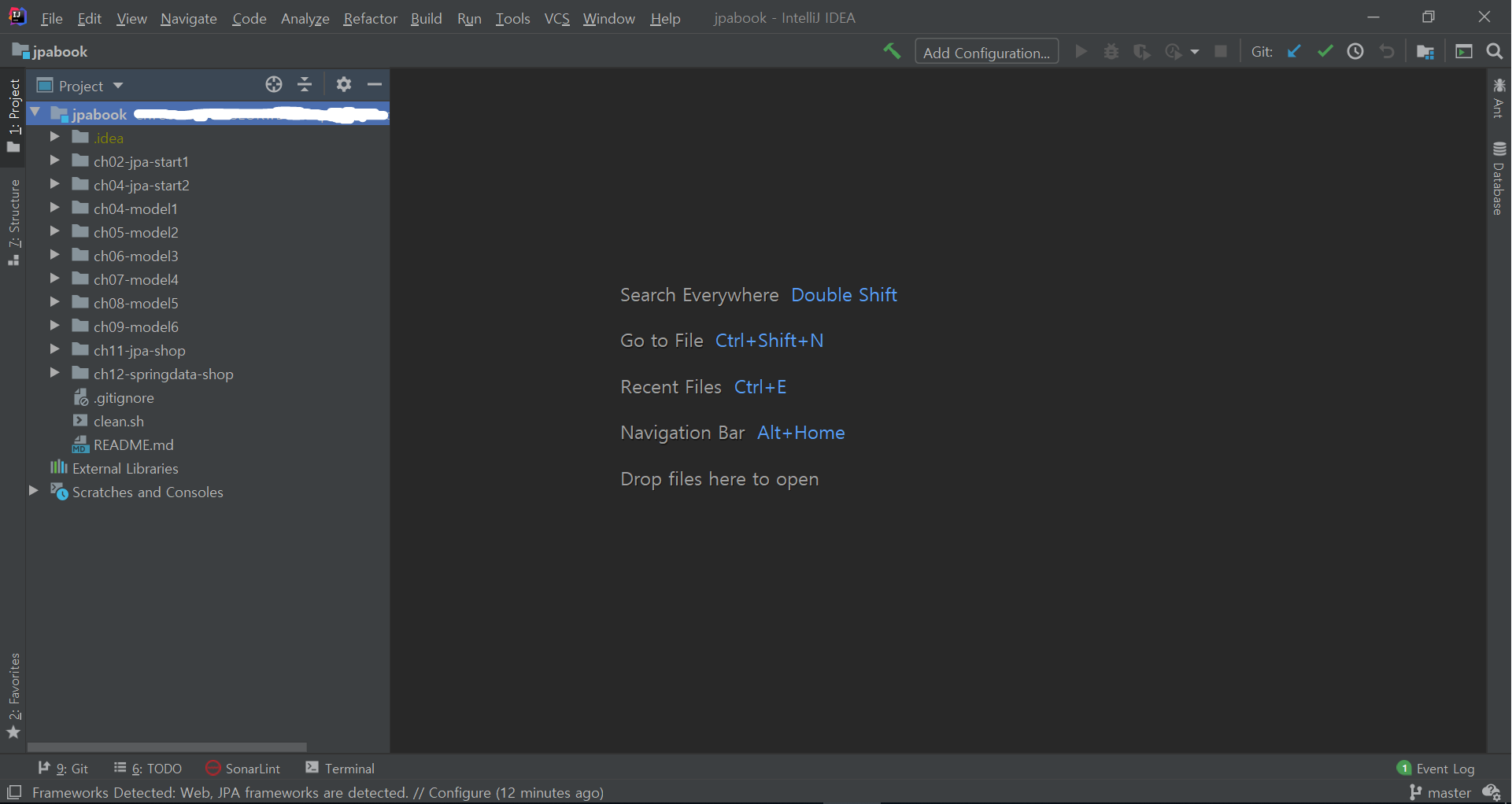Open the Navigate menu
The image size is (1512, 804).
click(x=188, y=18)
